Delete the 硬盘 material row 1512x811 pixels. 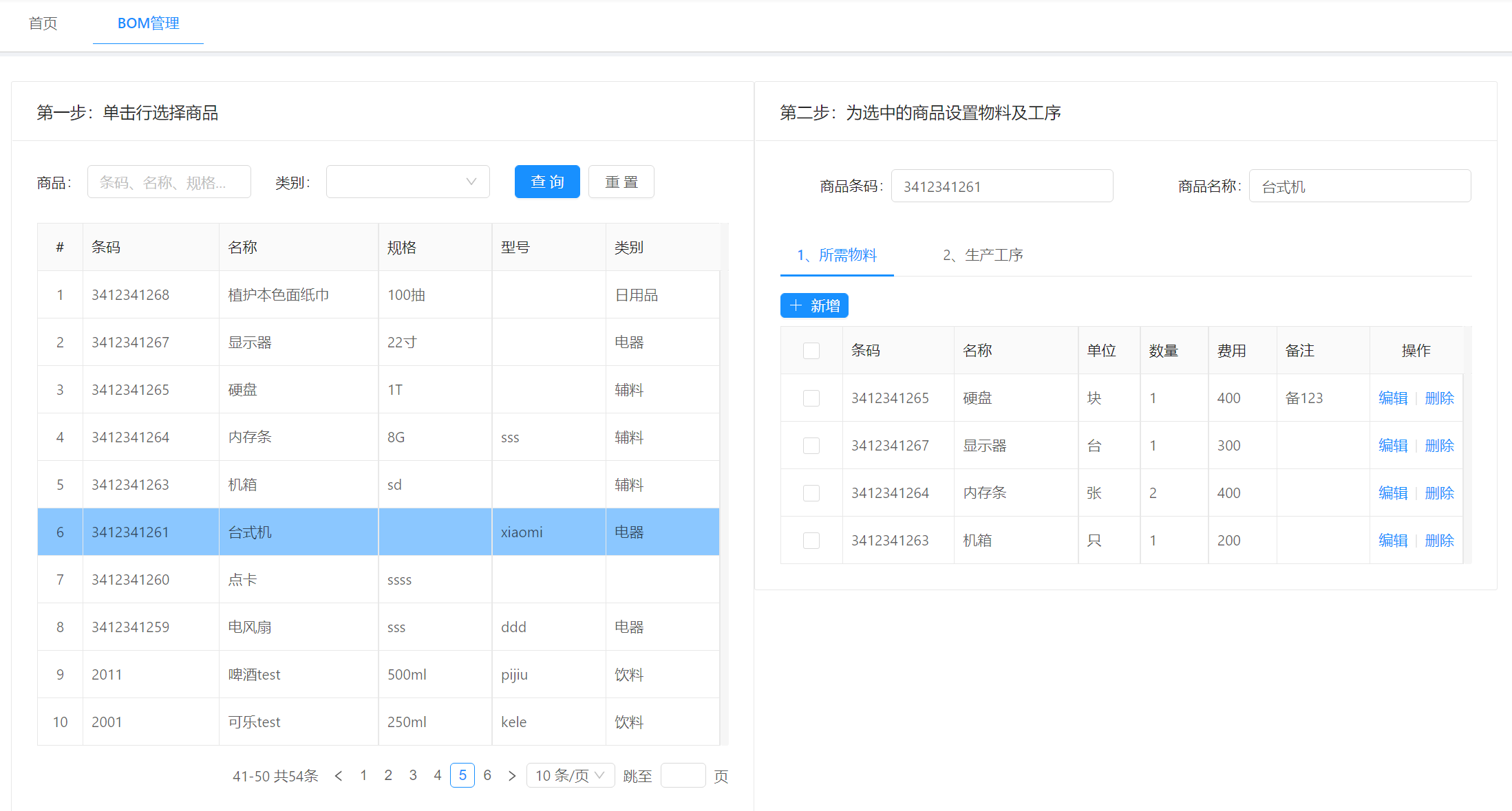[1439, 398]
